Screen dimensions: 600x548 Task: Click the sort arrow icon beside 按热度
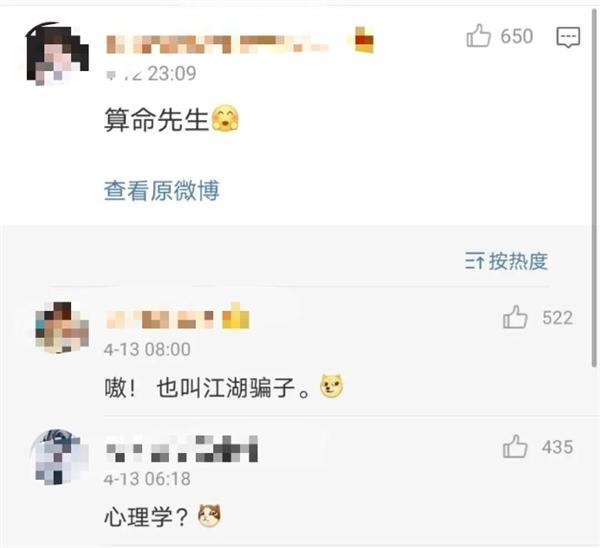(474, 261)
